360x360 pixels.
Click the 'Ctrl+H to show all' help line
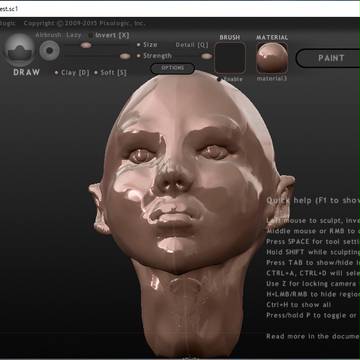tap(299, 305)
